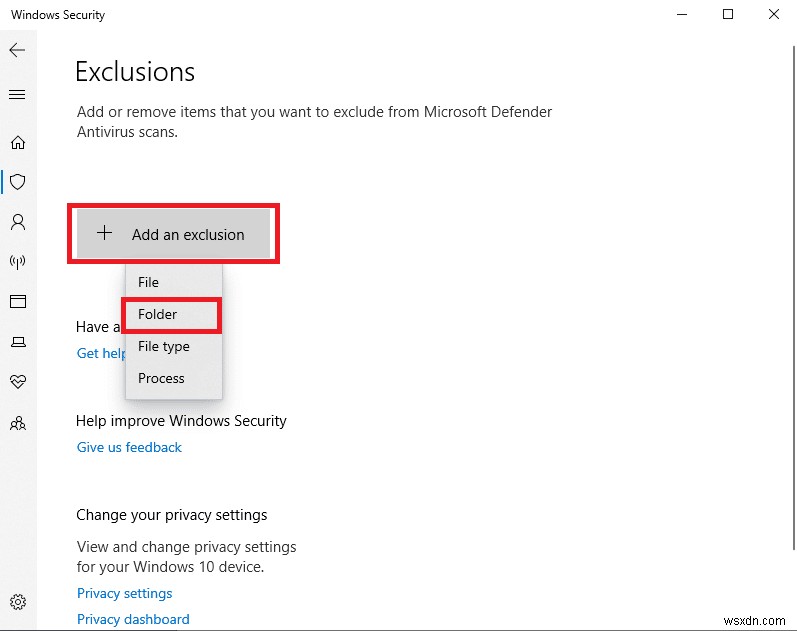Select File type exclusion option
This screenshot has height=631, width=797.
point(164,346)
